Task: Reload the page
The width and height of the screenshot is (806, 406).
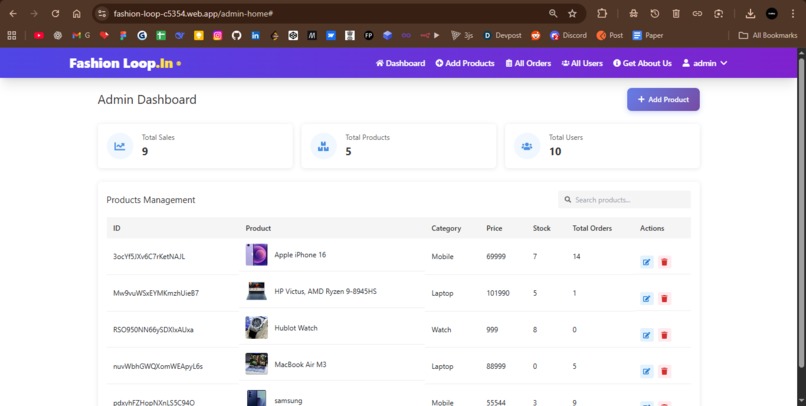Action: [56, 14]
